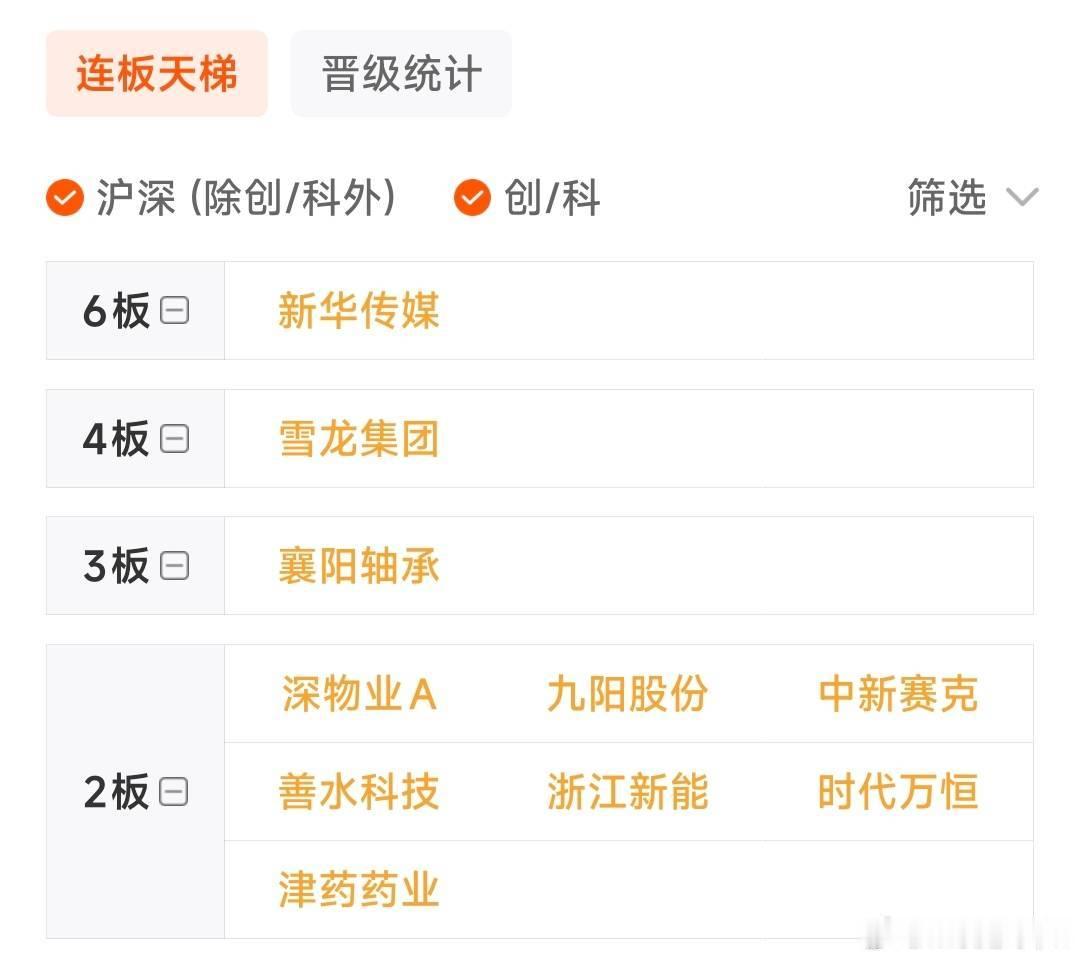
Task: Open the 雪龙集团 stock link
Action: [359, 439]
